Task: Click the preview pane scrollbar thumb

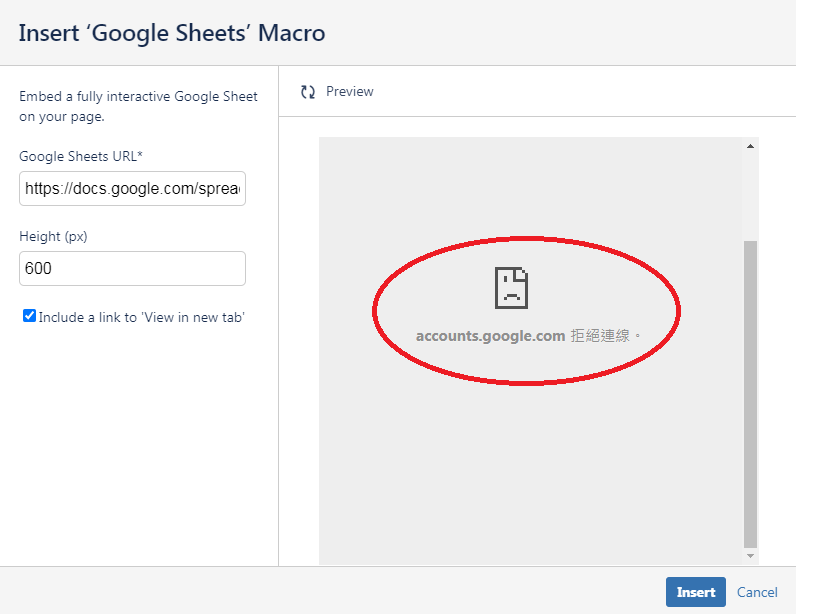Action: [x=750, y=394]
